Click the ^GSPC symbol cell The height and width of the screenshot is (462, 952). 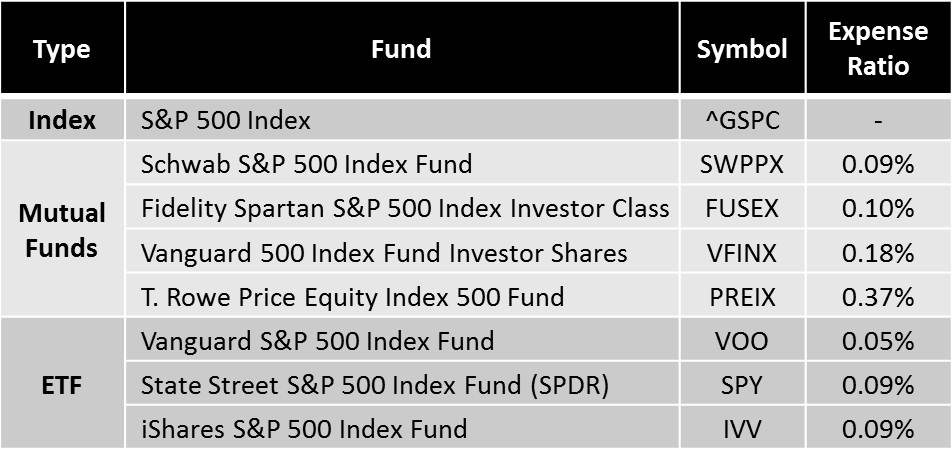(742, 120)
